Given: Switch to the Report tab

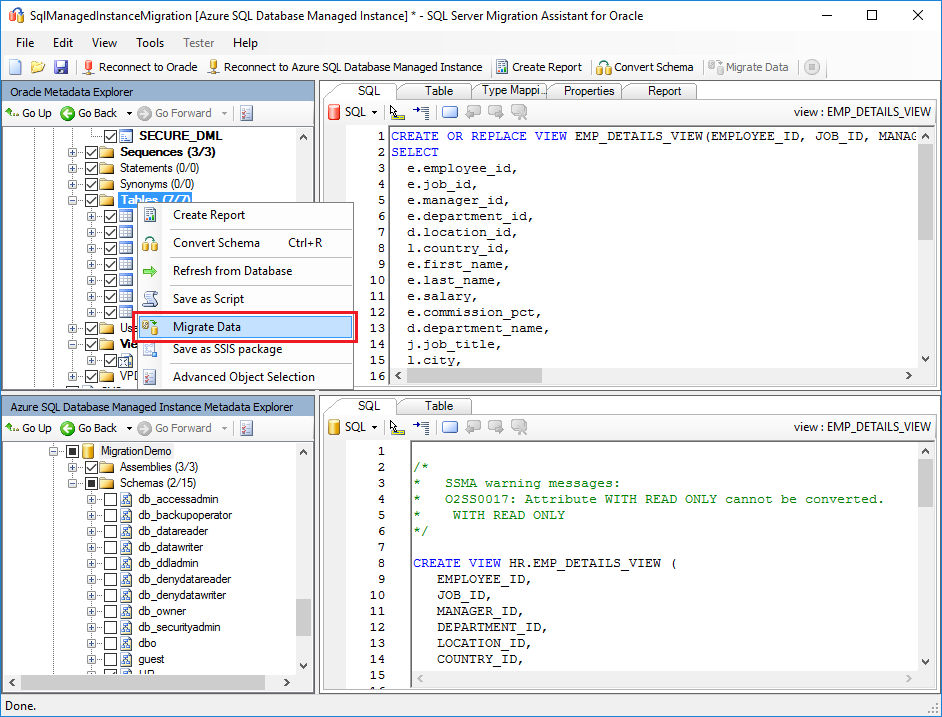Looking at the screenshot, I should tap(664, 91).
